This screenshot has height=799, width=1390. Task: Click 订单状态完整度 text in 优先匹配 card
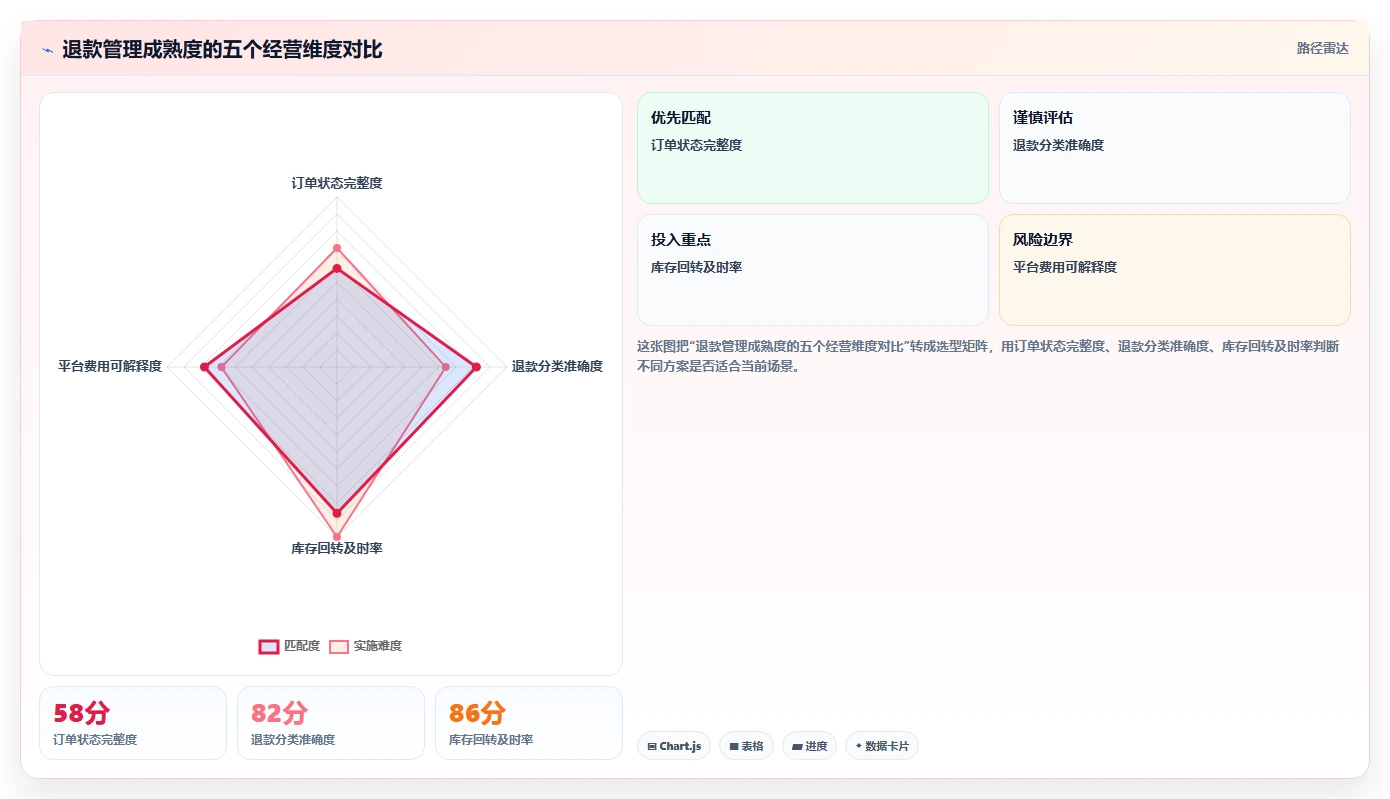point(696,145)
